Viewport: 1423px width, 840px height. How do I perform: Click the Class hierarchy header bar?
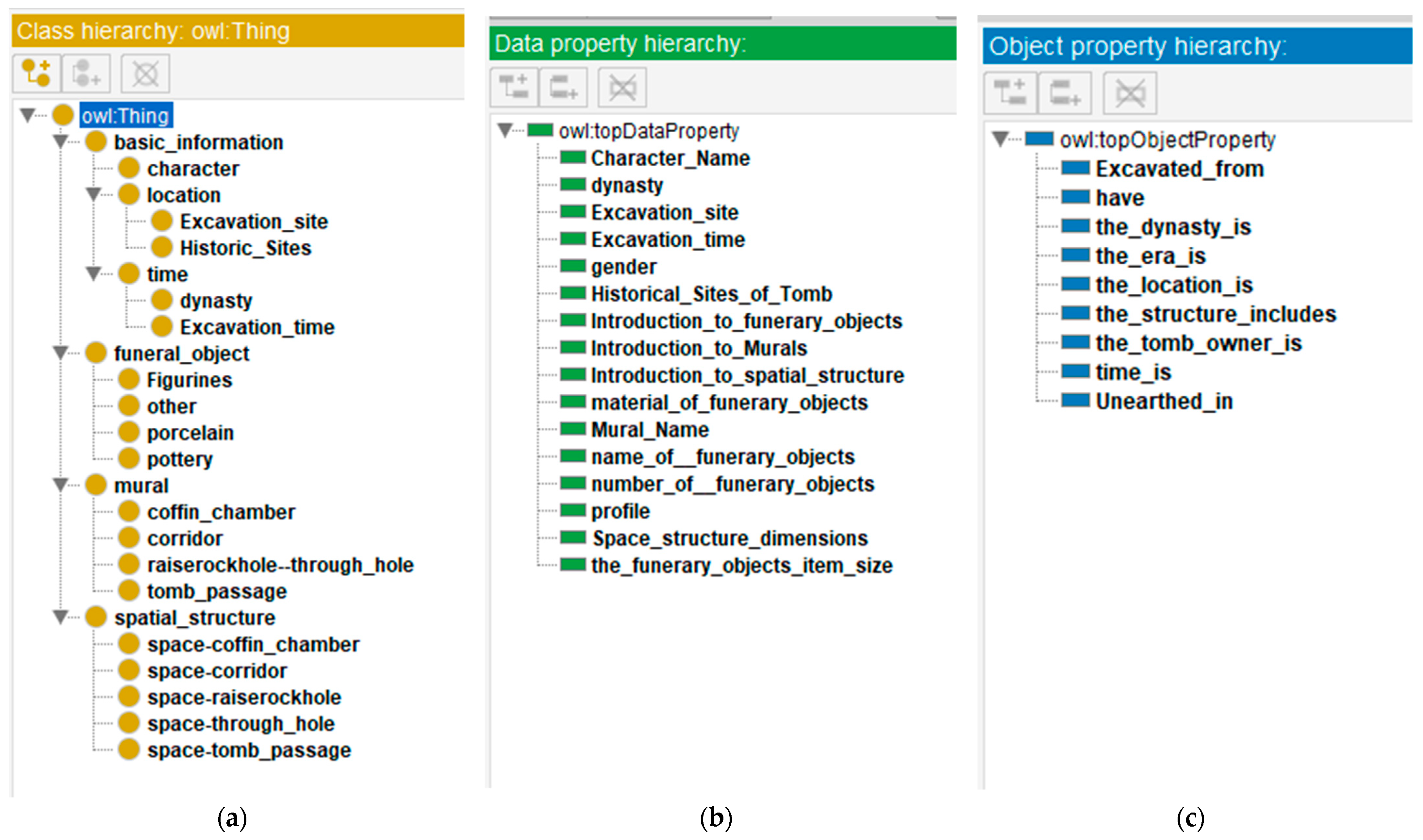(x=238, y=31)
